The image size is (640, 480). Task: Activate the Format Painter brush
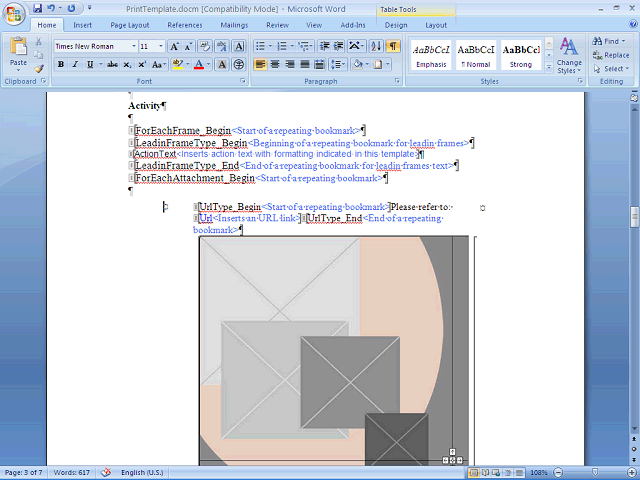click(x=39, y=68)
